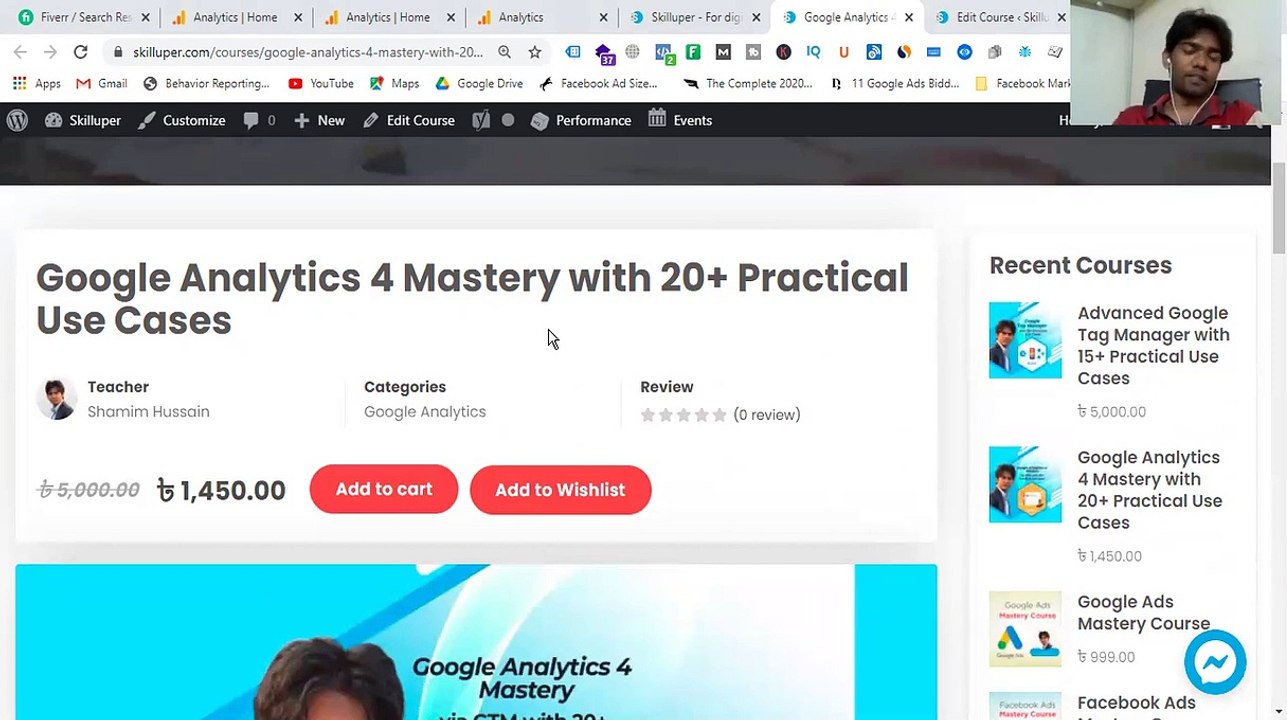This screenshot has width=1287, height=720.
Task: Open the Apps bookmark grid
Action: tap(37, 83)
